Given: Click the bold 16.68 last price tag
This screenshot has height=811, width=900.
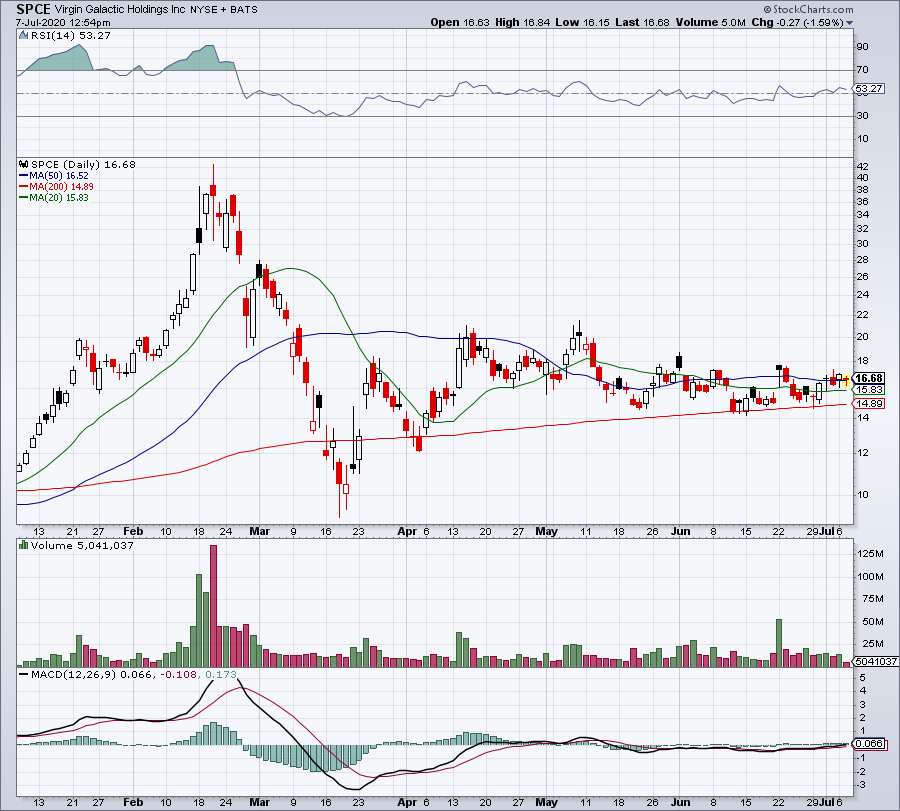Looking at the screenshot, I should tap(868, 378).
